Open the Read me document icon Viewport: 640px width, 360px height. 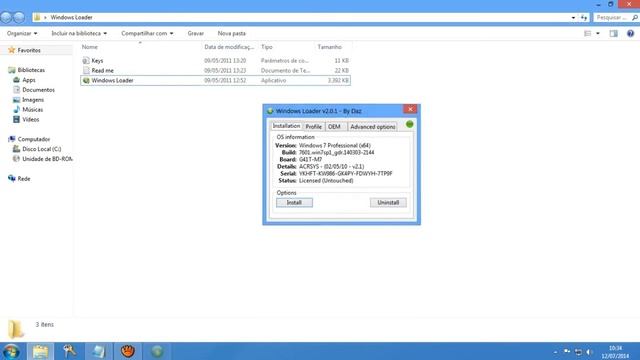coord(86,70)
